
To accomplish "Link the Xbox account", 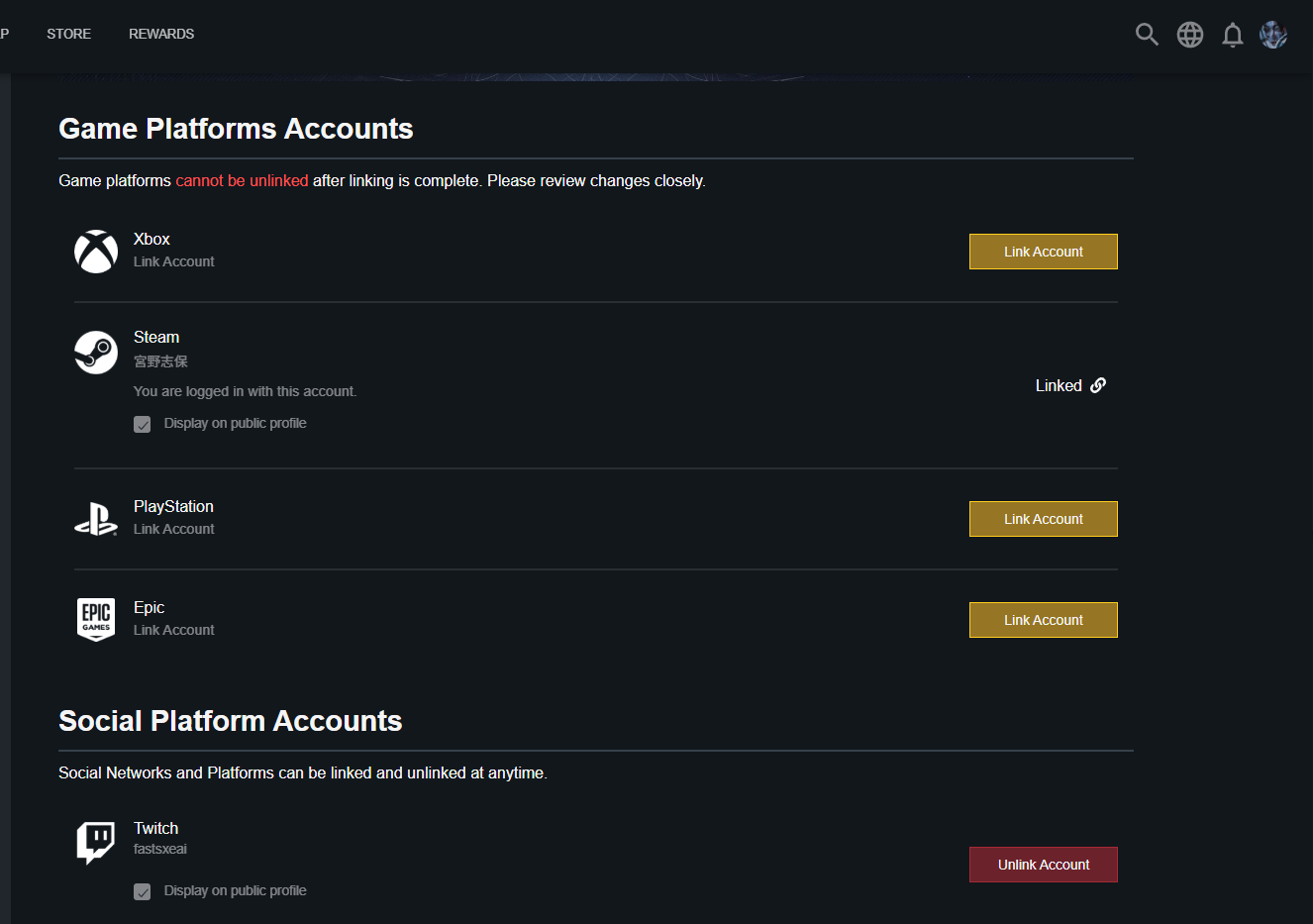I will pos(1043,252).
